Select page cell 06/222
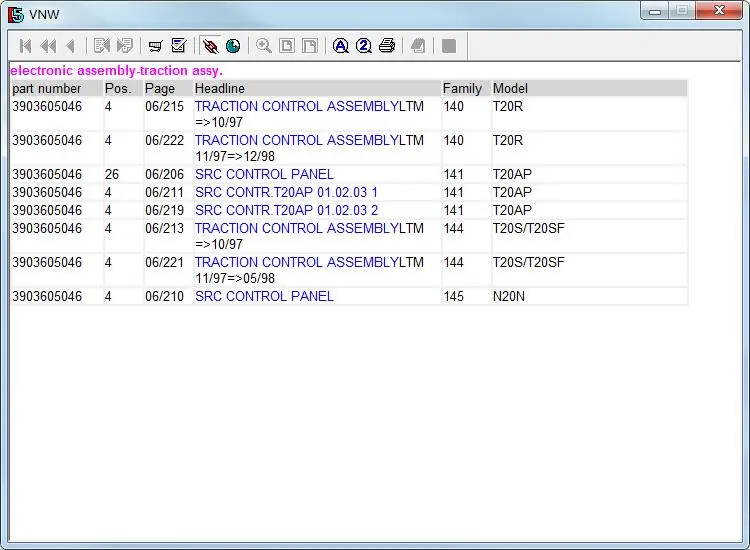The height and width of the screenshot is (550, 750). [x=164, y=140]
